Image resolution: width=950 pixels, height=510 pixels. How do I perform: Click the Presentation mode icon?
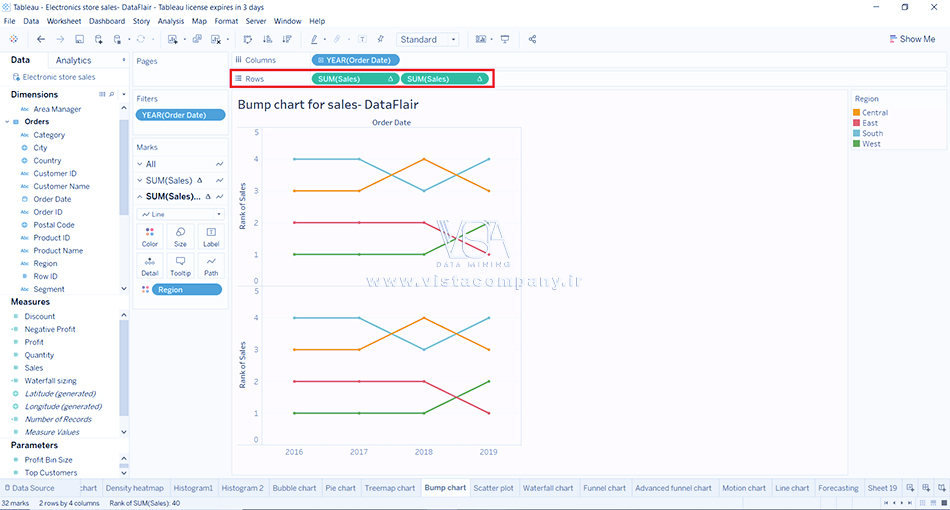[504, 39]
